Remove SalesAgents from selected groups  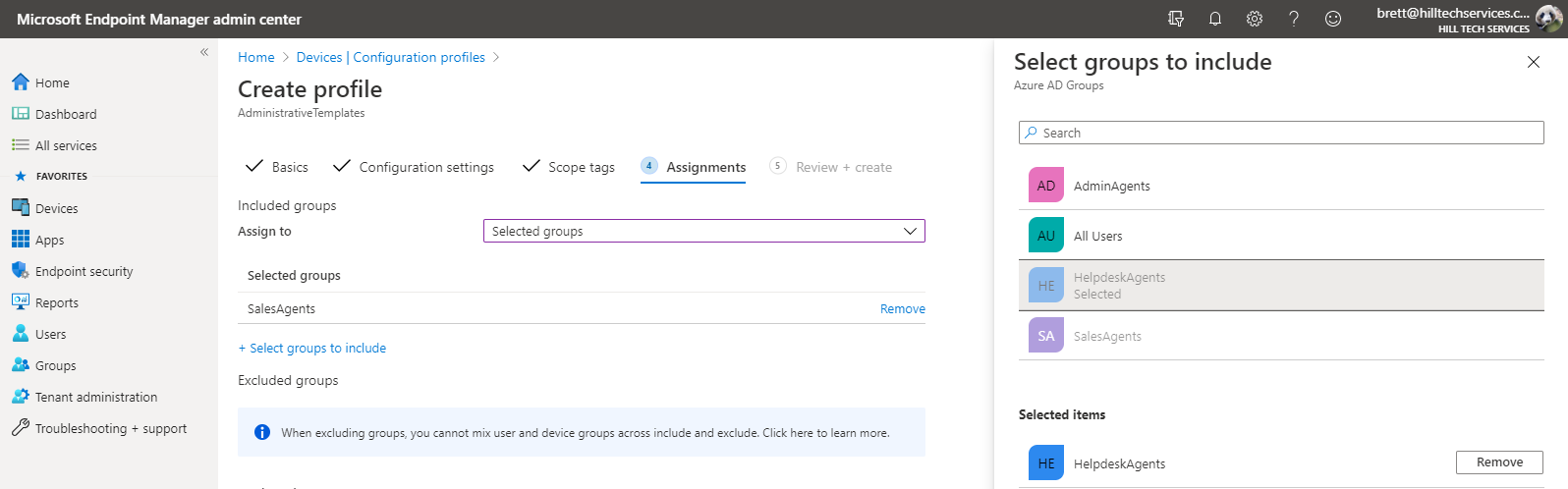click(x=903, y=308)
